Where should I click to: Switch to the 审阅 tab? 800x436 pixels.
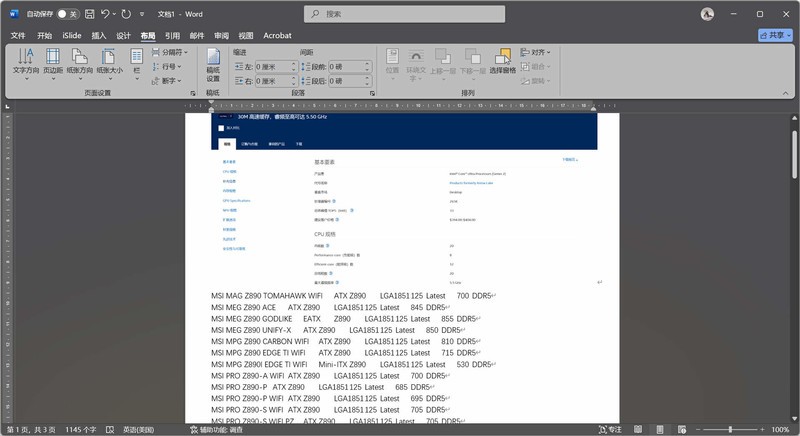click(x=221, y=36)
